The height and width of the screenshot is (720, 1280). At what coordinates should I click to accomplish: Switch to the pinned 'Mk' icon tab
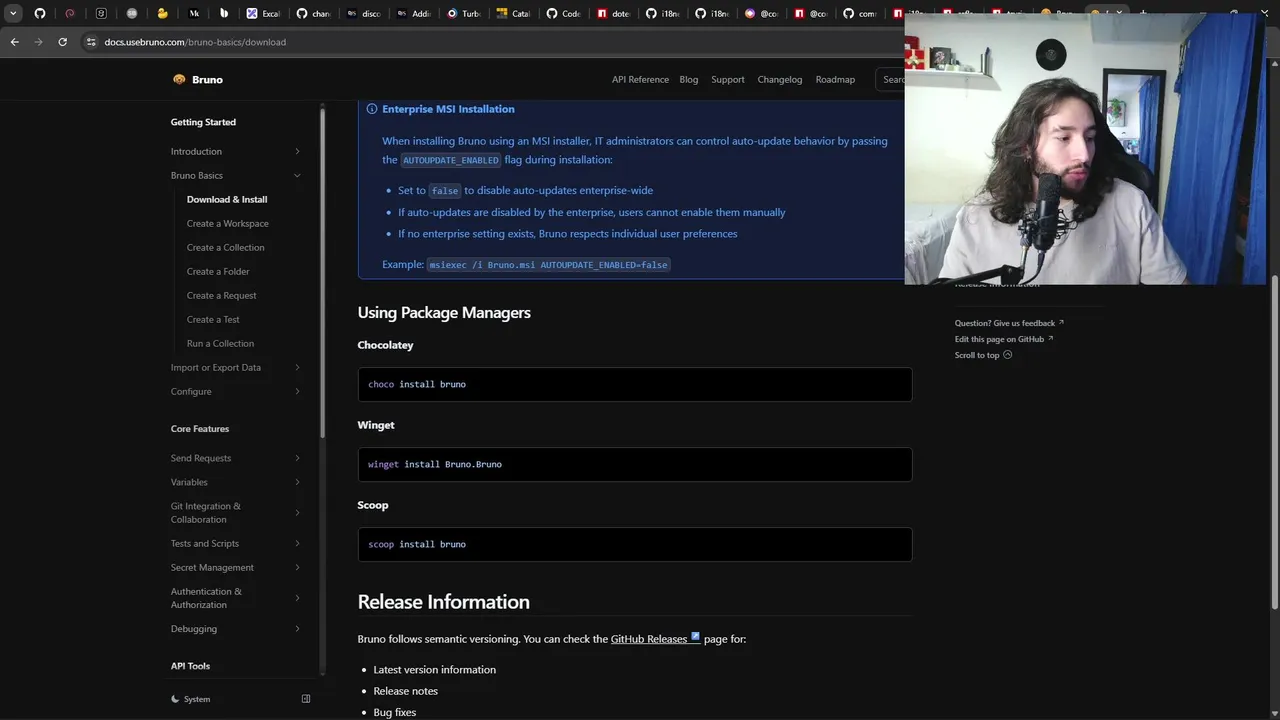point(194,14)
